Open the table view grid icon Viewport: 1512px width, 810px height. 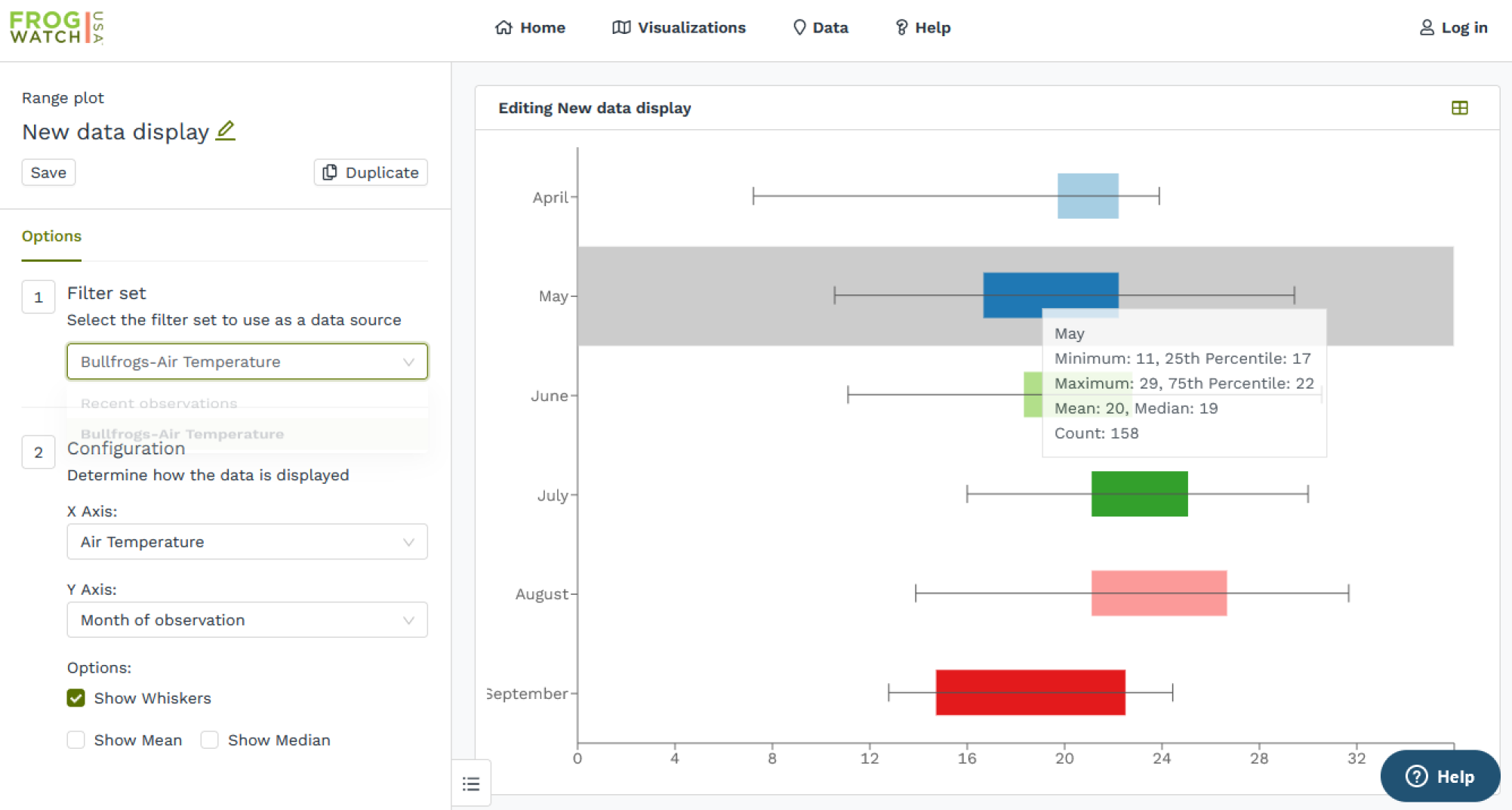[1459, 108]
